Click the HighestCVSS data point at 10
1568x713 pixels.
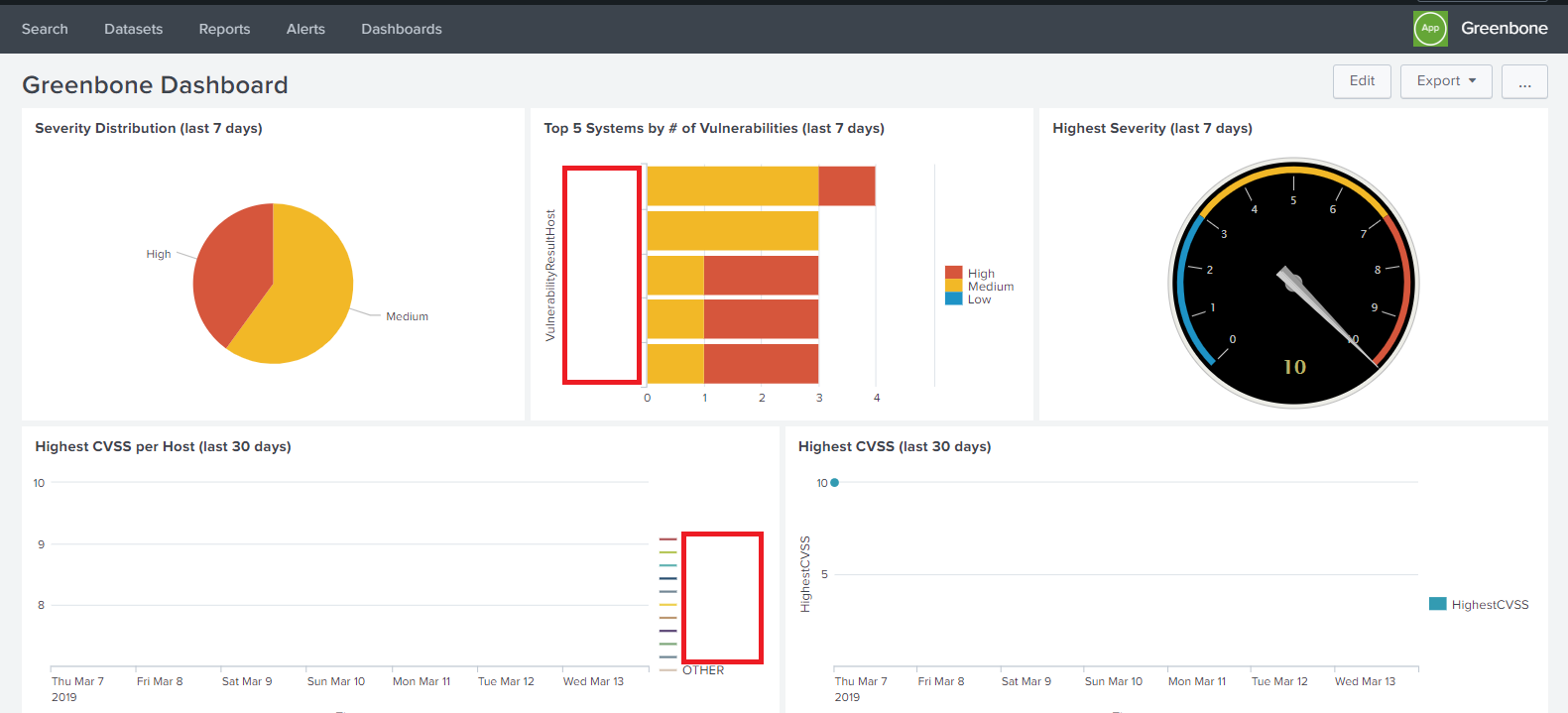835,483
